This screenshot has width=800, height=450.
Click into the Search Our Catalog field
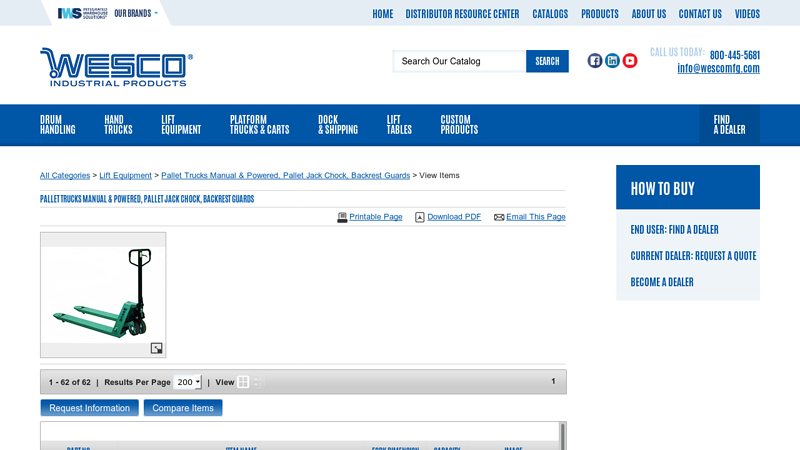459,61
